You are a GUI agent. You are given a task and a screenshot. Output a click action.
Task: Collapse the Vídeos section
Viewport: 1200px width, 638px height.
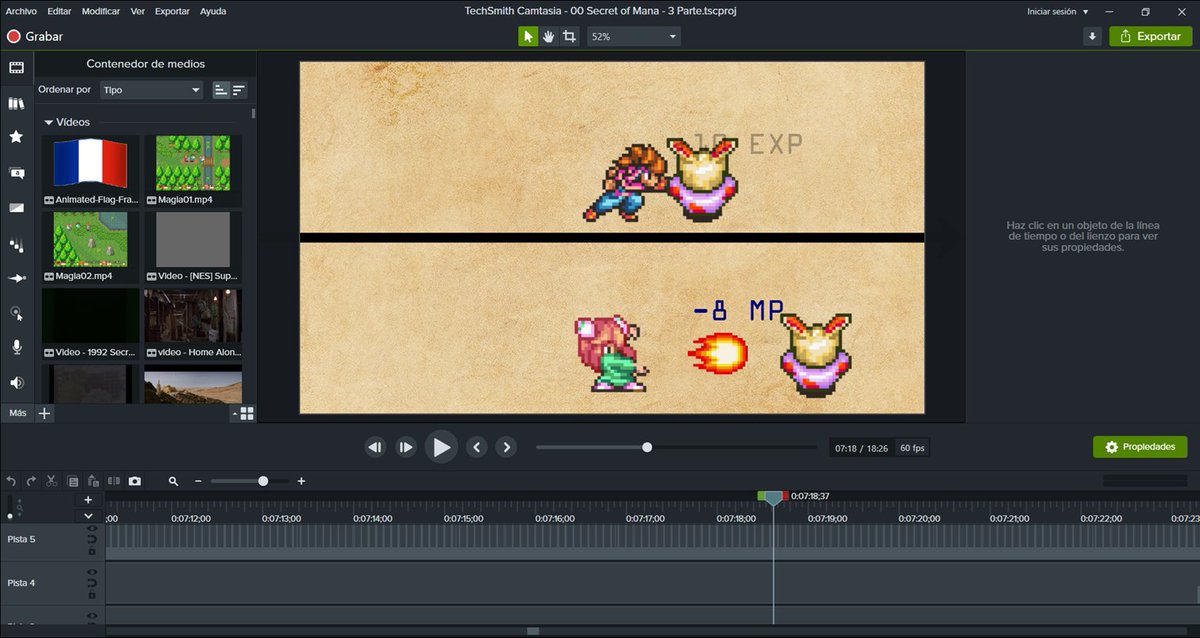point(48,122)
